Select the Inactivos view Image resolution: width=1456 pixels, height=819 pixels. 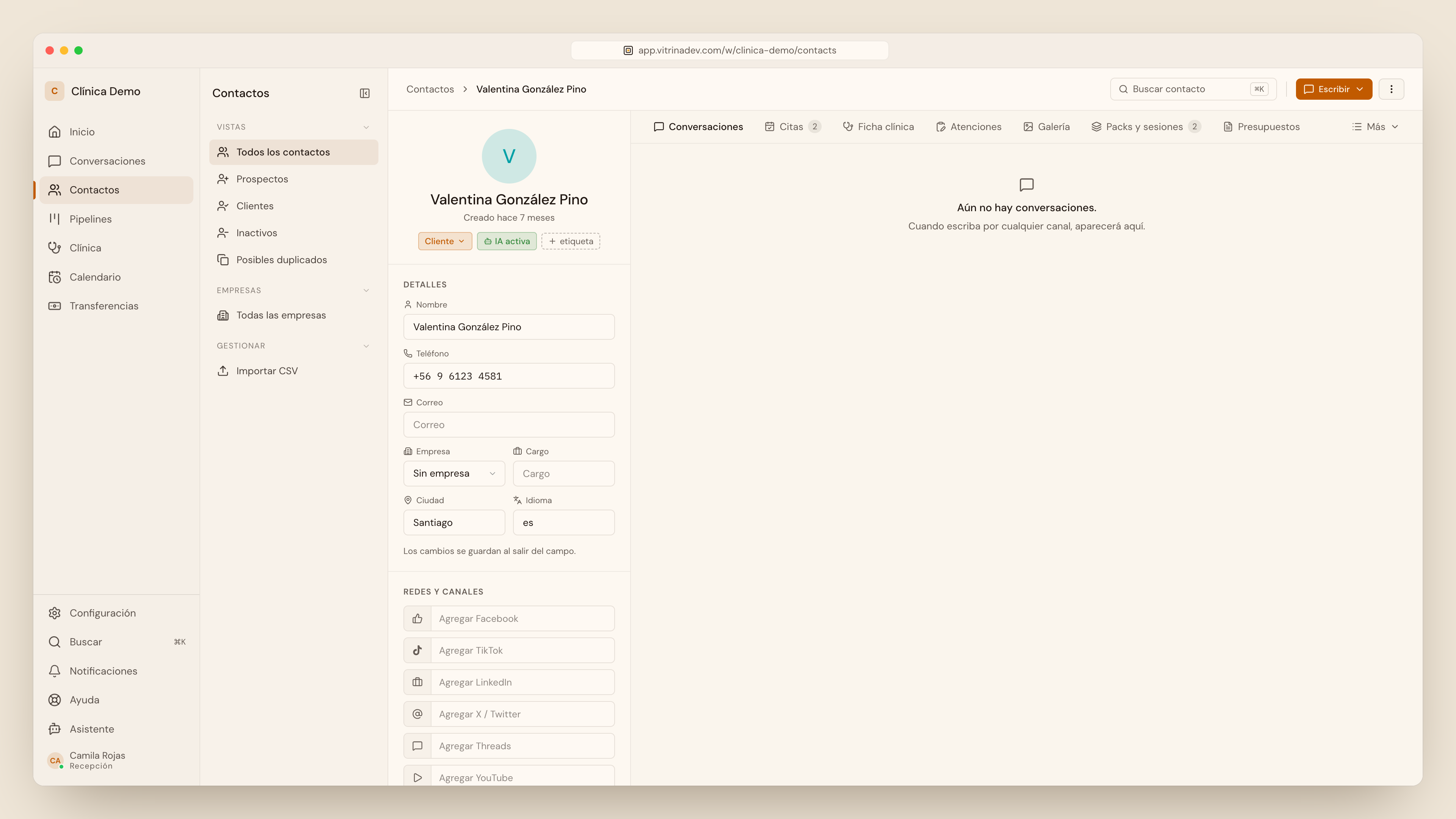point(293,233)
